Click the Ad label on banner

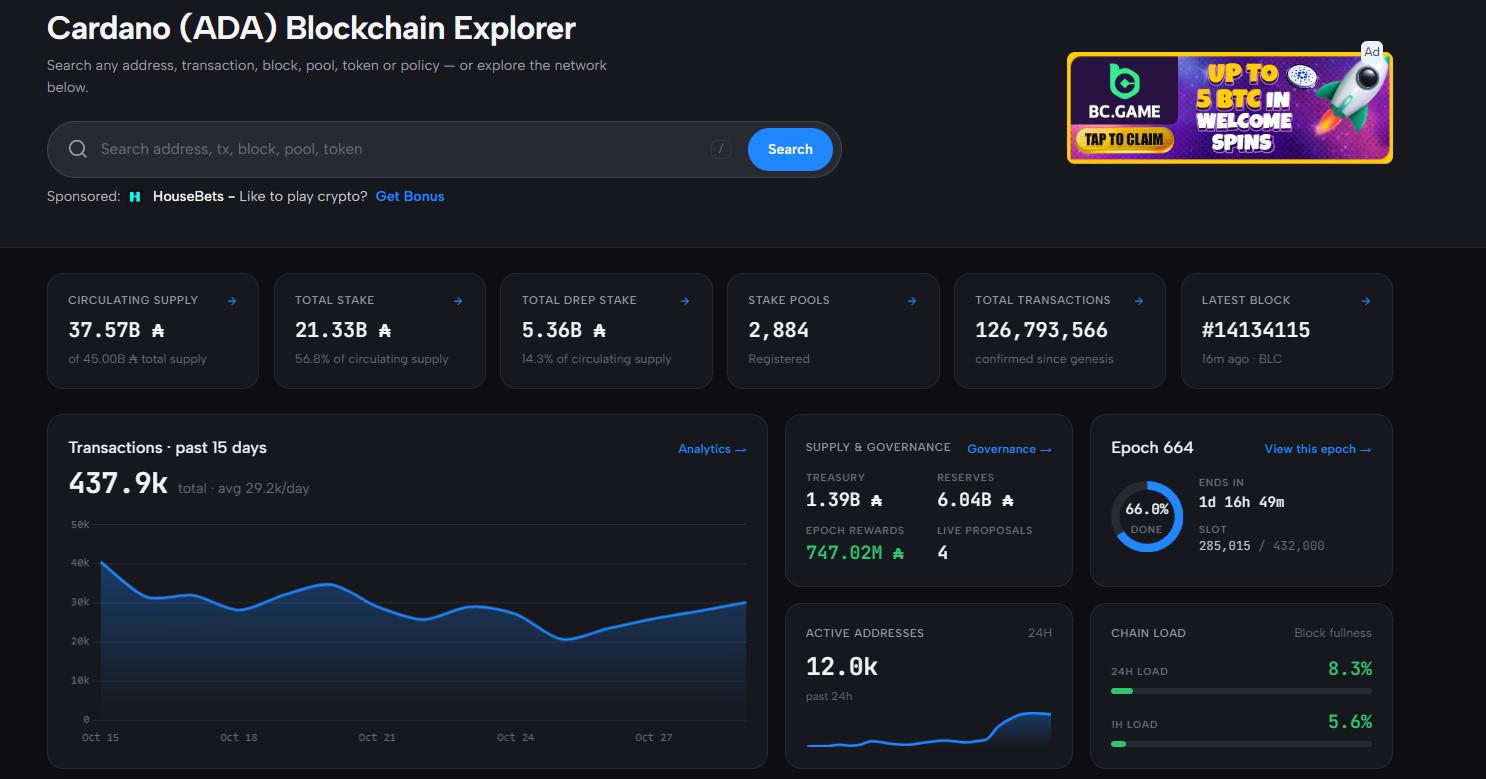click(x=1372, y=52)
